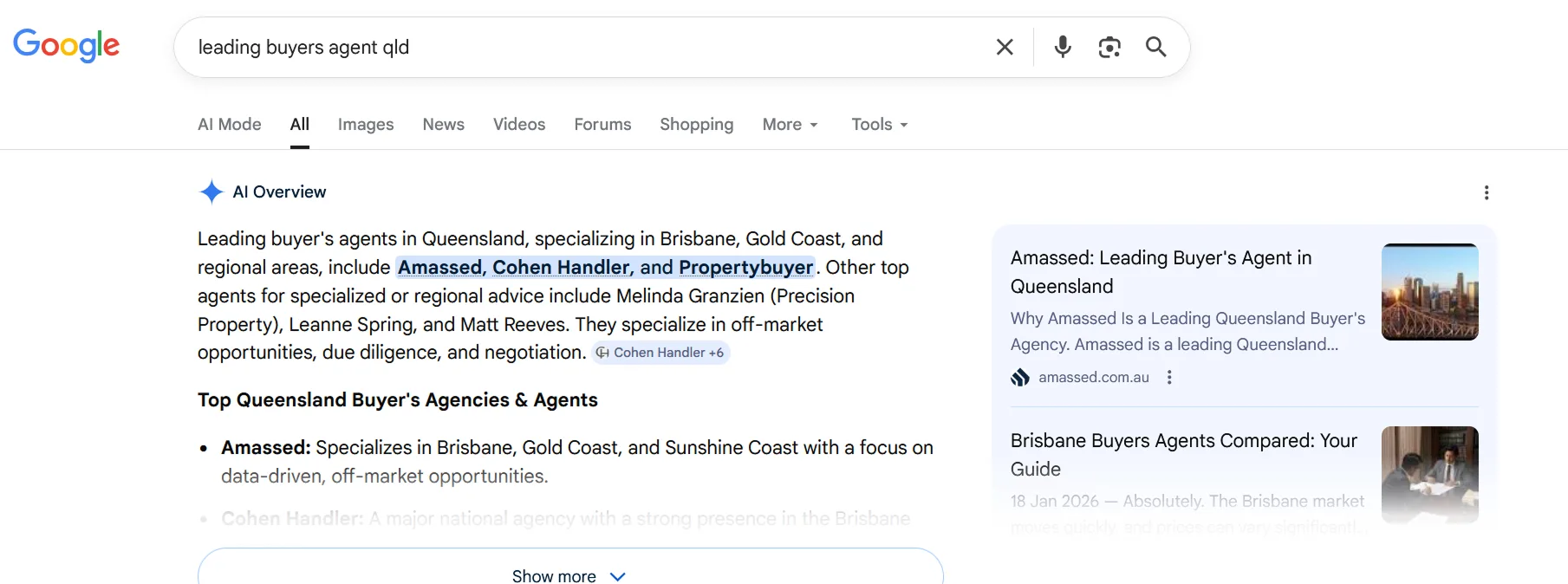Click the amassed.com.au source link
Viewport: 1568px width, 584px height.
tap(1094, 377)
